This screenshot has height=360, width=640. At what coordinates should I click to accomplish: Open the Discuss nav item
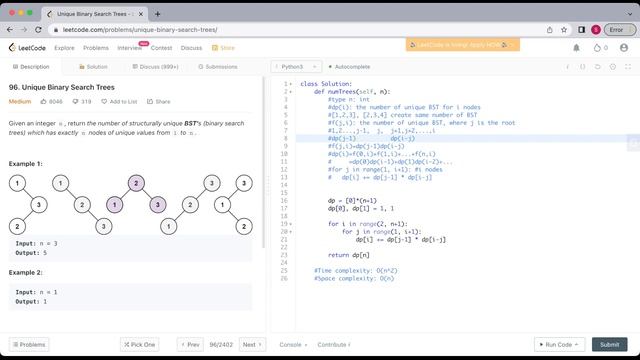click(x=191, y=48)
